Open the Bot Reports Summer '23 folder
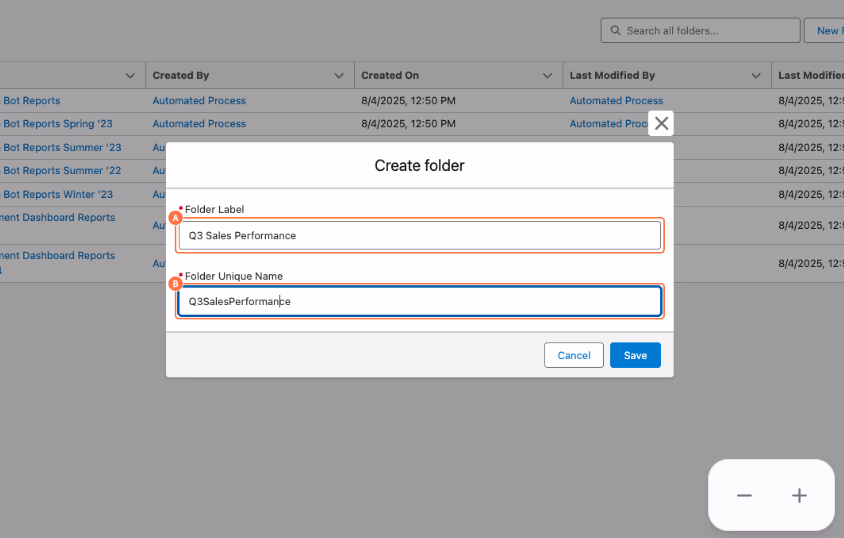 (x=61, y=147)
